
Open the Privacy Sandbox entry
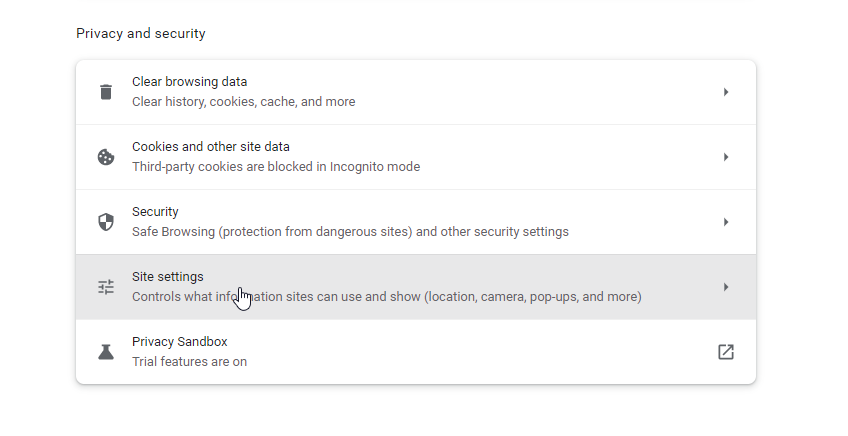click(x=180, y=342)
